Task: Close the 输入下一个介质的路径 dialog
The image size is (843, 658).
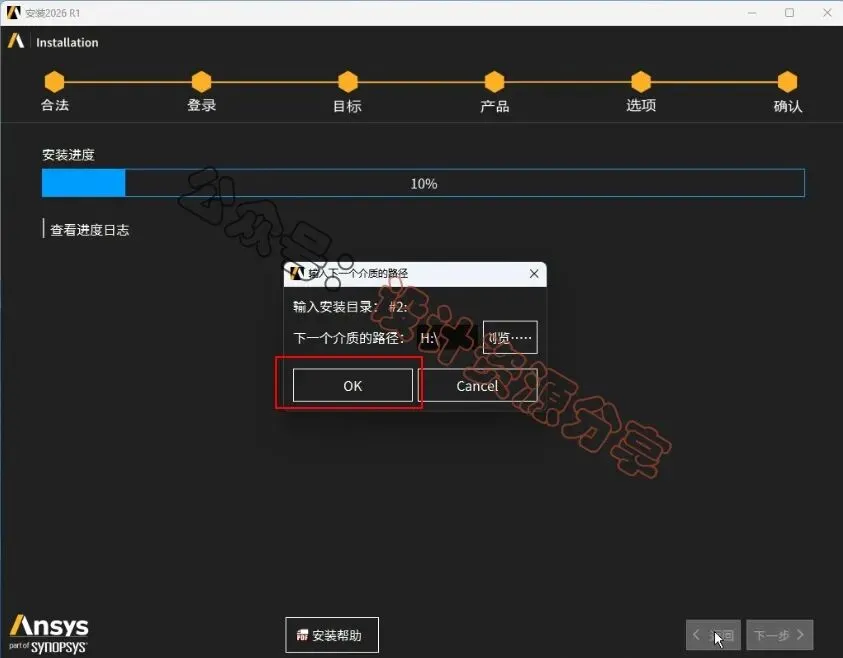Action: pos(534,274)
